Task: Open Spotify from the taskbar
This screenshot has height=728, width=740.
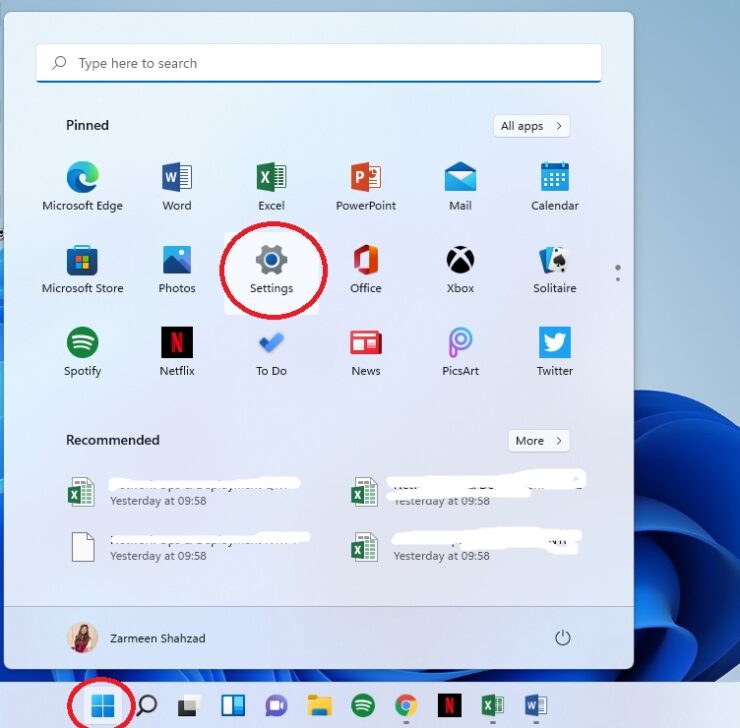Action: click(x=363, y=706)
